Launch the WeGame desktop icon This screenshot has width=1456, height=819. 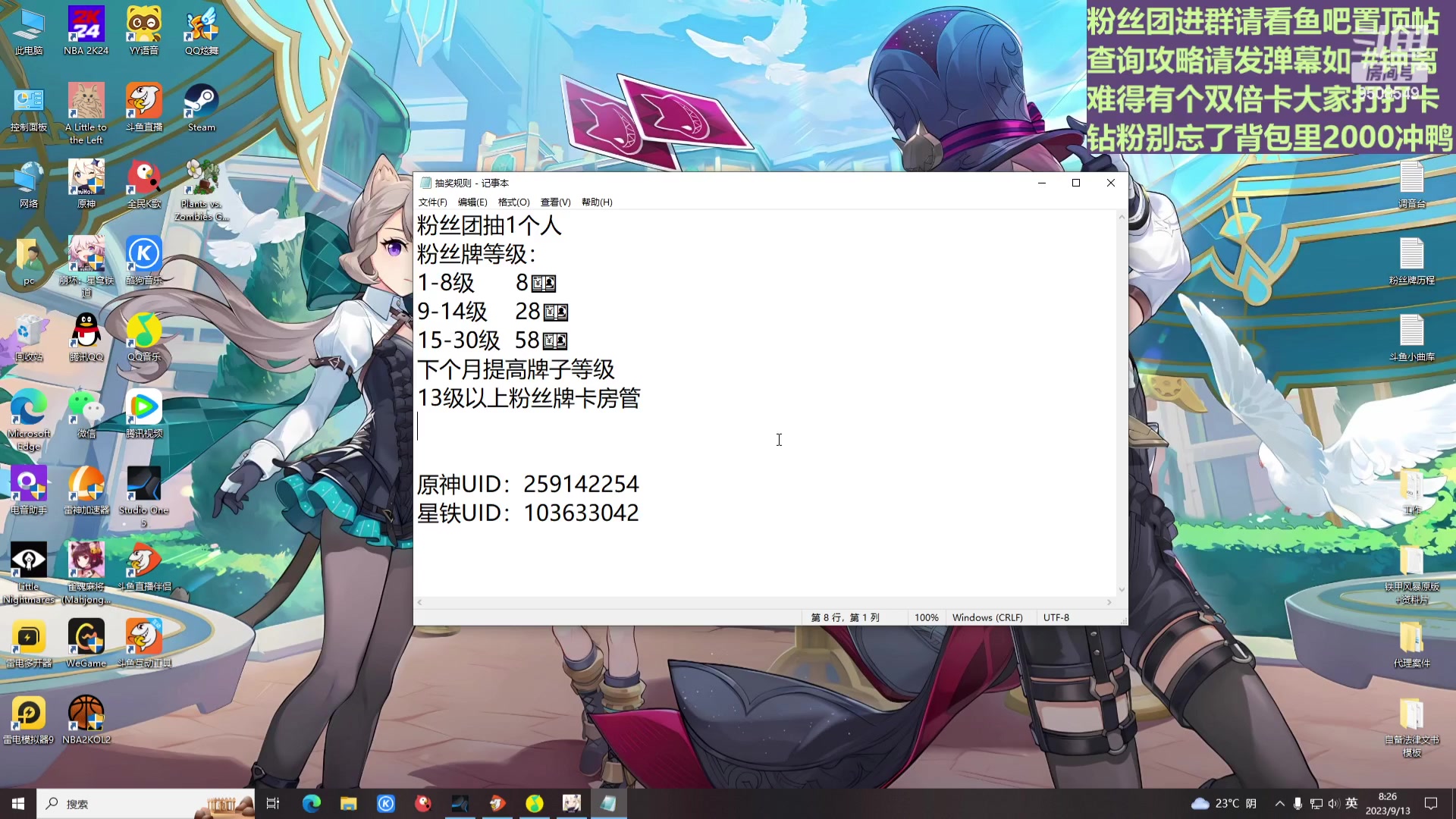point(86,644)
